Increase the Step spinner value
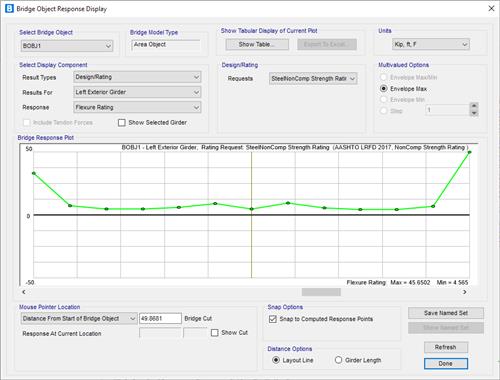The height and width of the screenshot is (380, 500). (x=474, y=106)
